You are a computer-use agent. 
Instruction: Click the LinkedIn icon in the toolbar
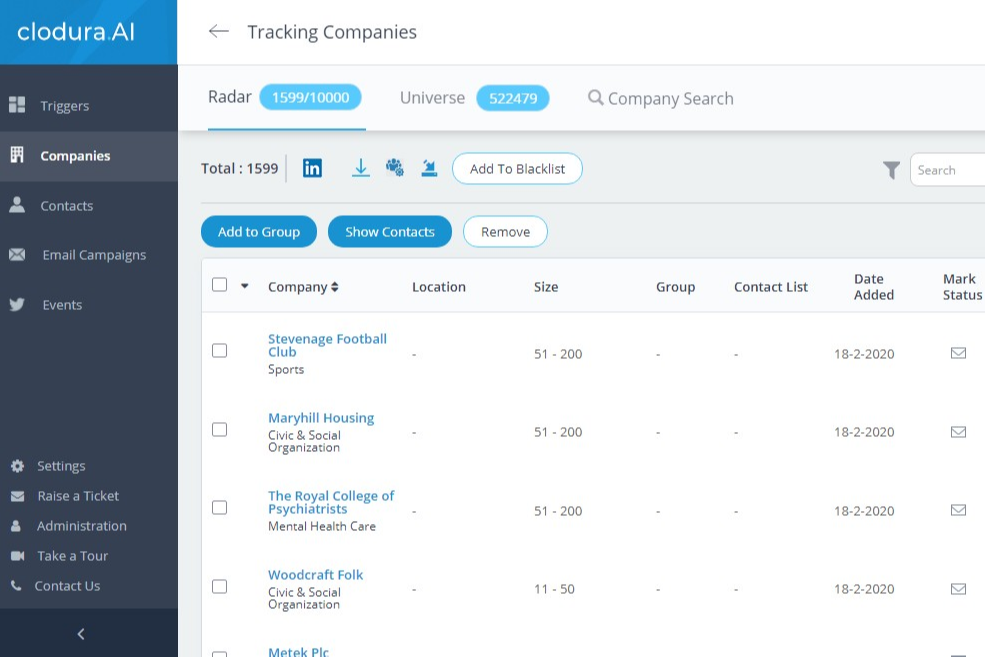click(312, 168)
